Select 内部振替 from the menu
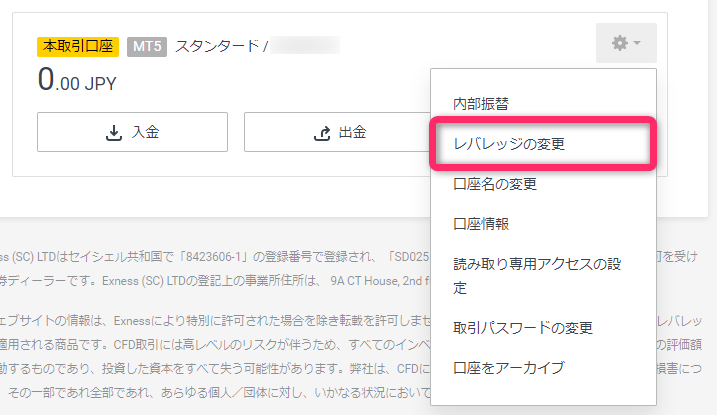This screenshot has width=717, height=415. (x=543, y=104)
